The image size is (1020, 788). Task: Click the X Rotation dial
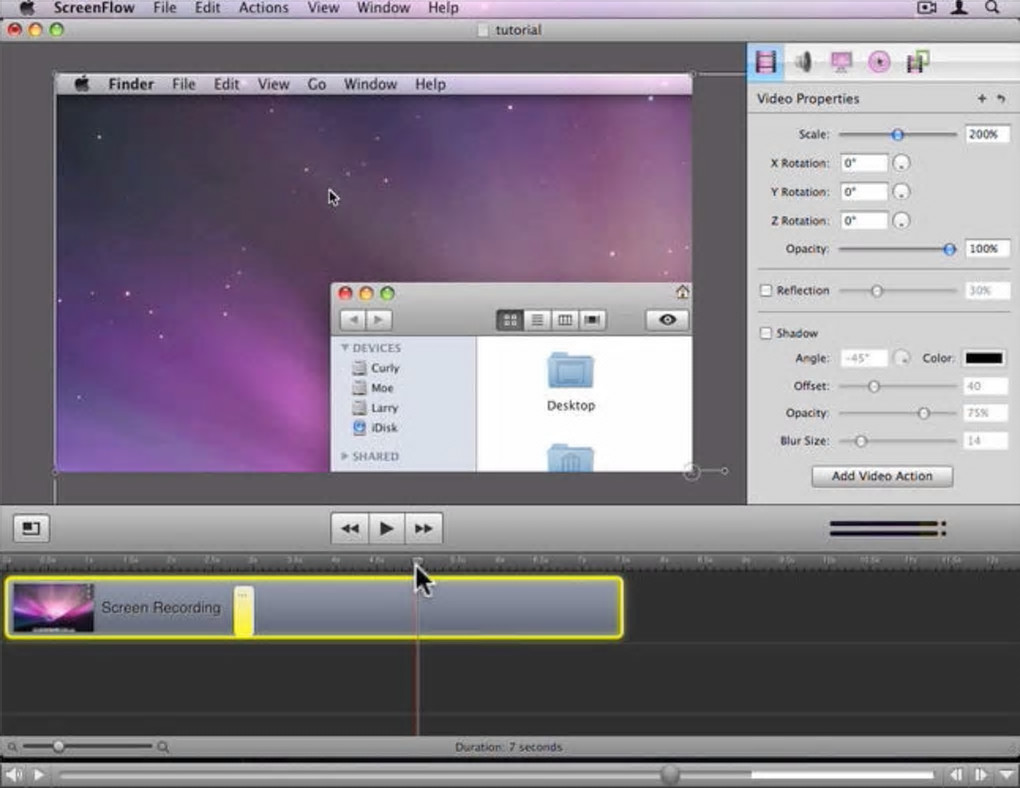coord(901,163)
